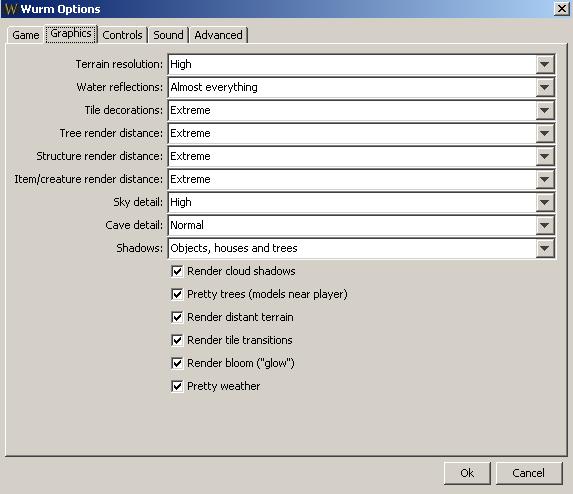Go to the Sound tab
Viewport: 573px width, 494px height.
168,35
